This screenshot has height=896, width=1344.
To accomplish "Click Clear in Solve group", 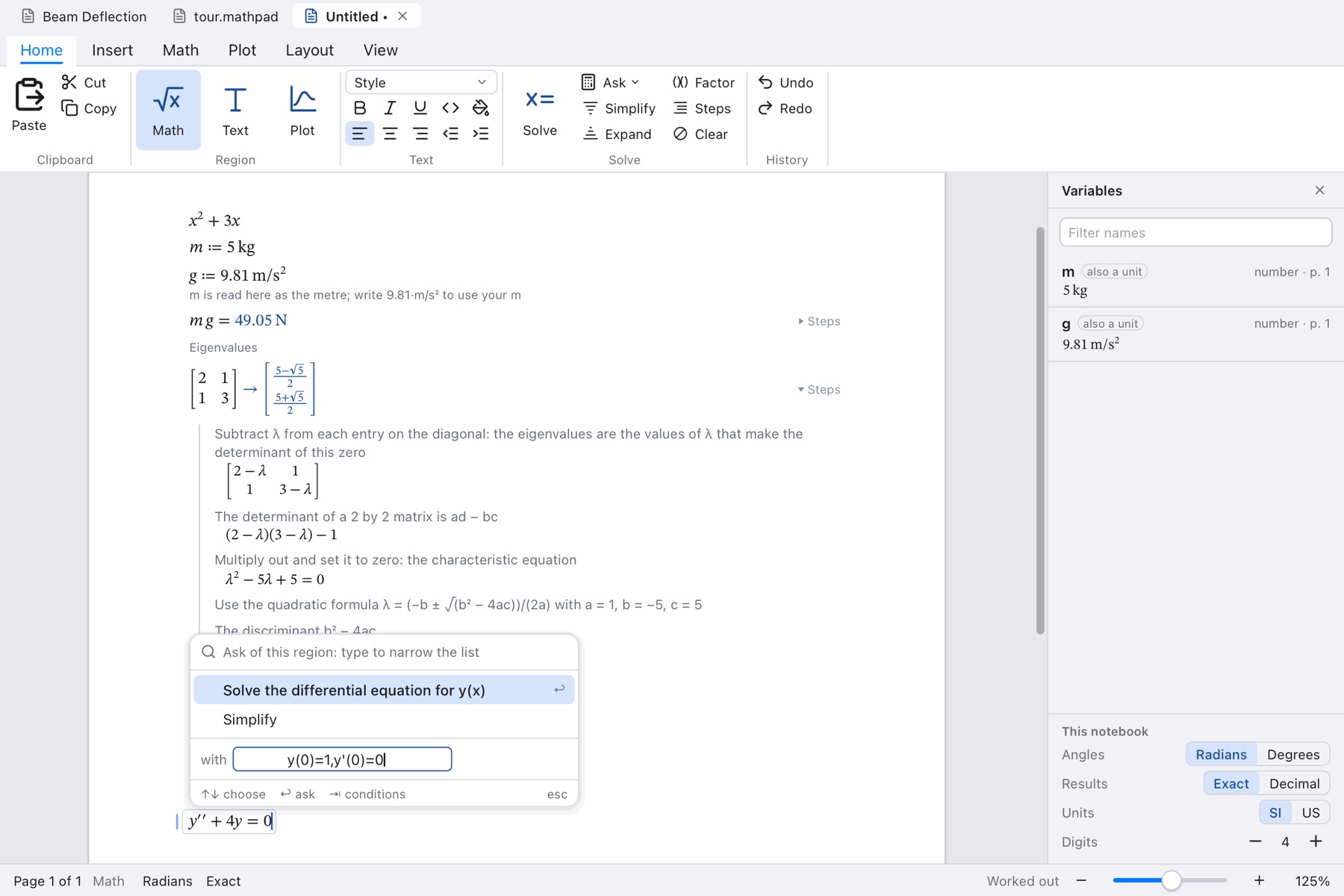I will coord(700,134).
